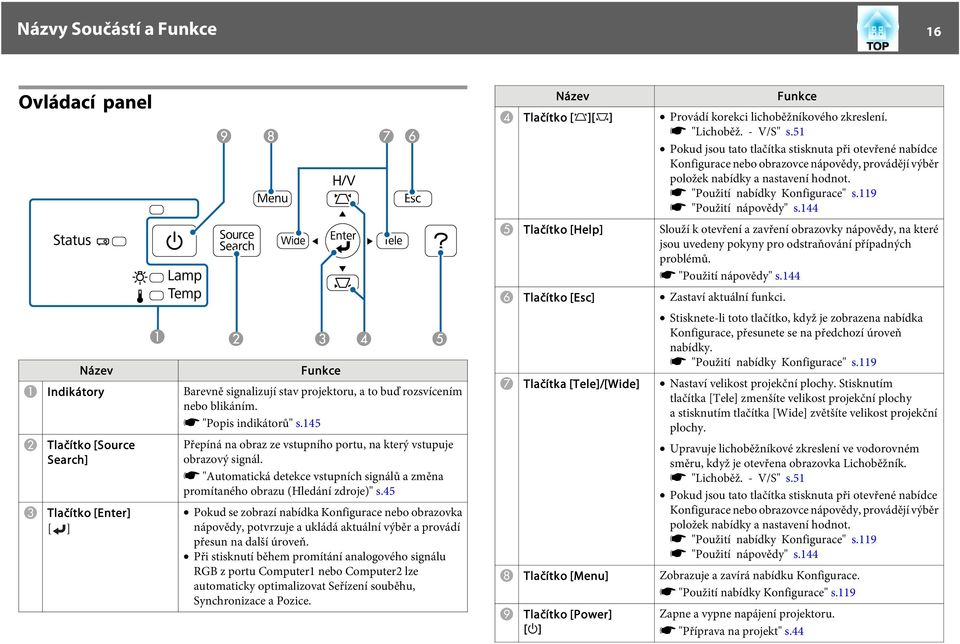
Task: Click the Wide button in the diagram
Action: (293, 241)
